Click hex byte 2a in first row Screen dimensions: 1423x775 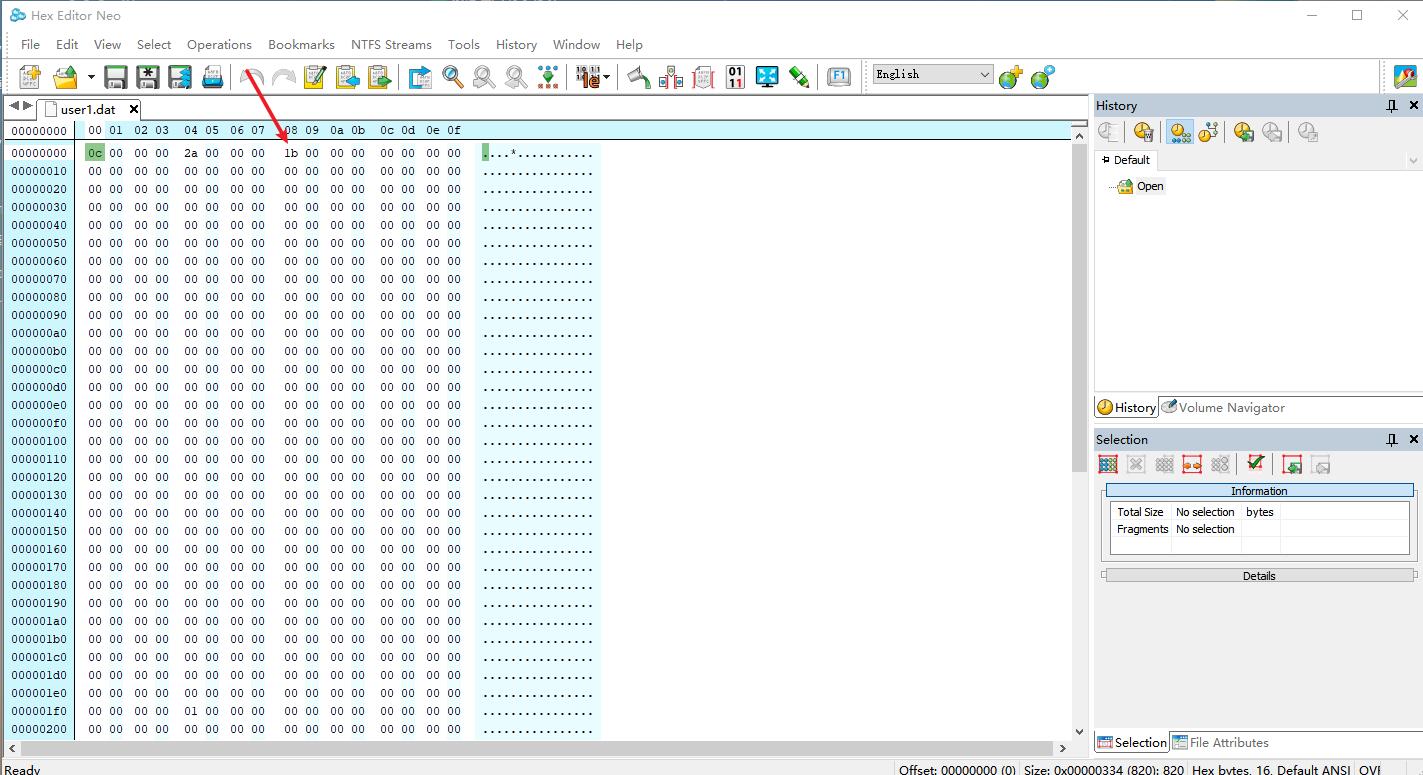191,153
